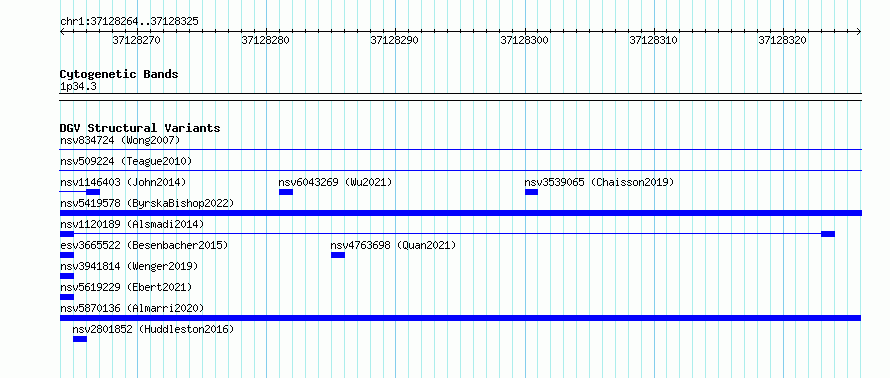Click the blue block under esv3665522 (Besenbacher2015)
The width and height of the screenshot is (890, 378).
[x=67, y=255]
